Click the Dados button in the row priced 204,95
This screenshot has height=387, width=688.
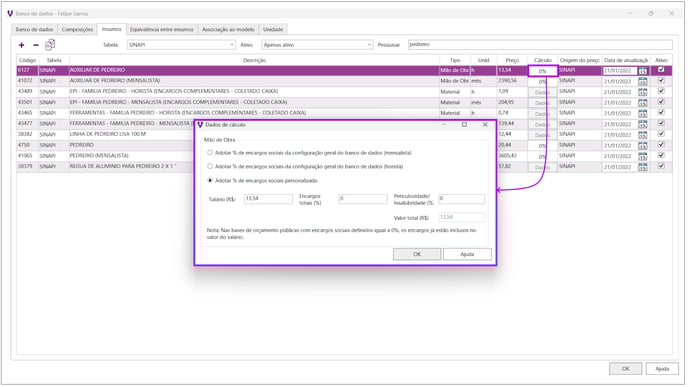click(x=543, y=103)
